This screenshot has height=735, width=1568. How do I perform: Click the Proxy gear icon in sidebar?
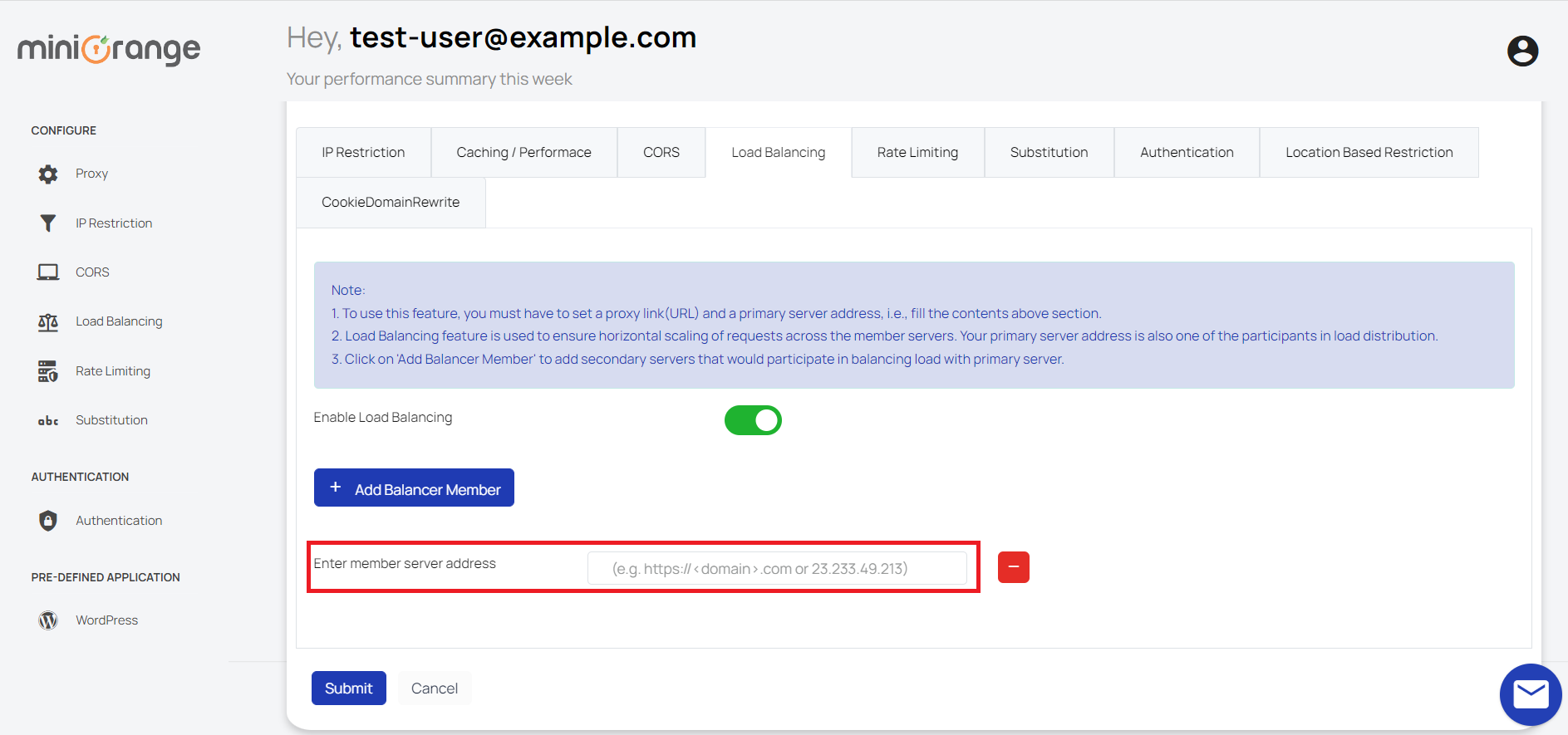48,174
